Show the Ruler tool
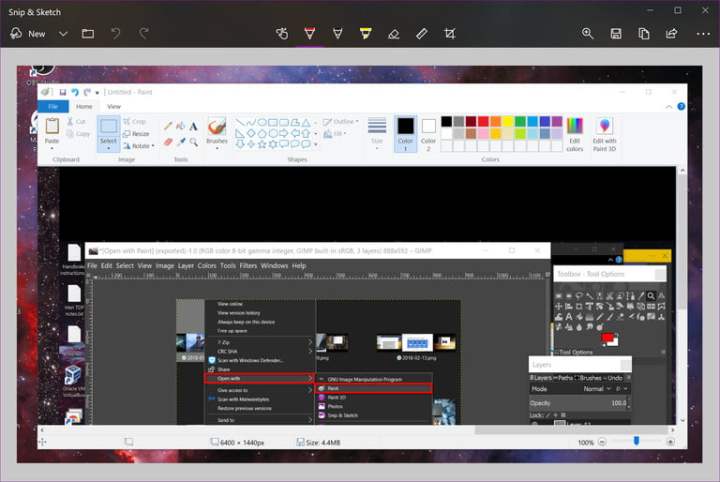 [421, 33]
